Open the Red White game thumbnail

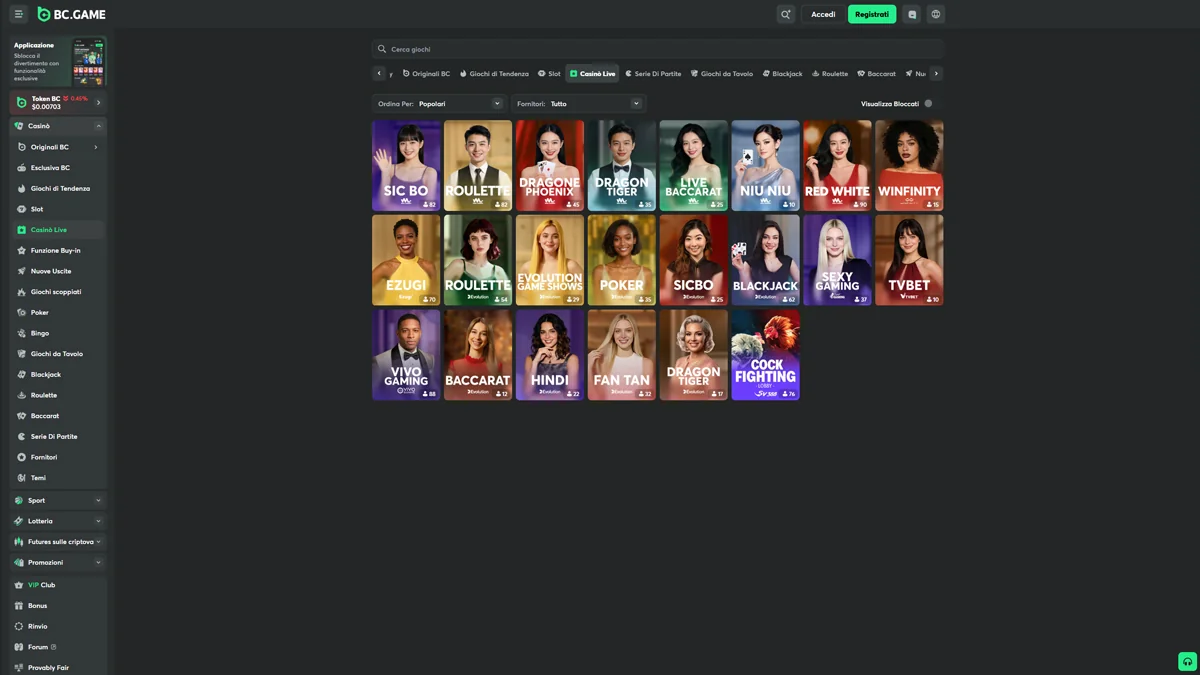pos(837,166)
